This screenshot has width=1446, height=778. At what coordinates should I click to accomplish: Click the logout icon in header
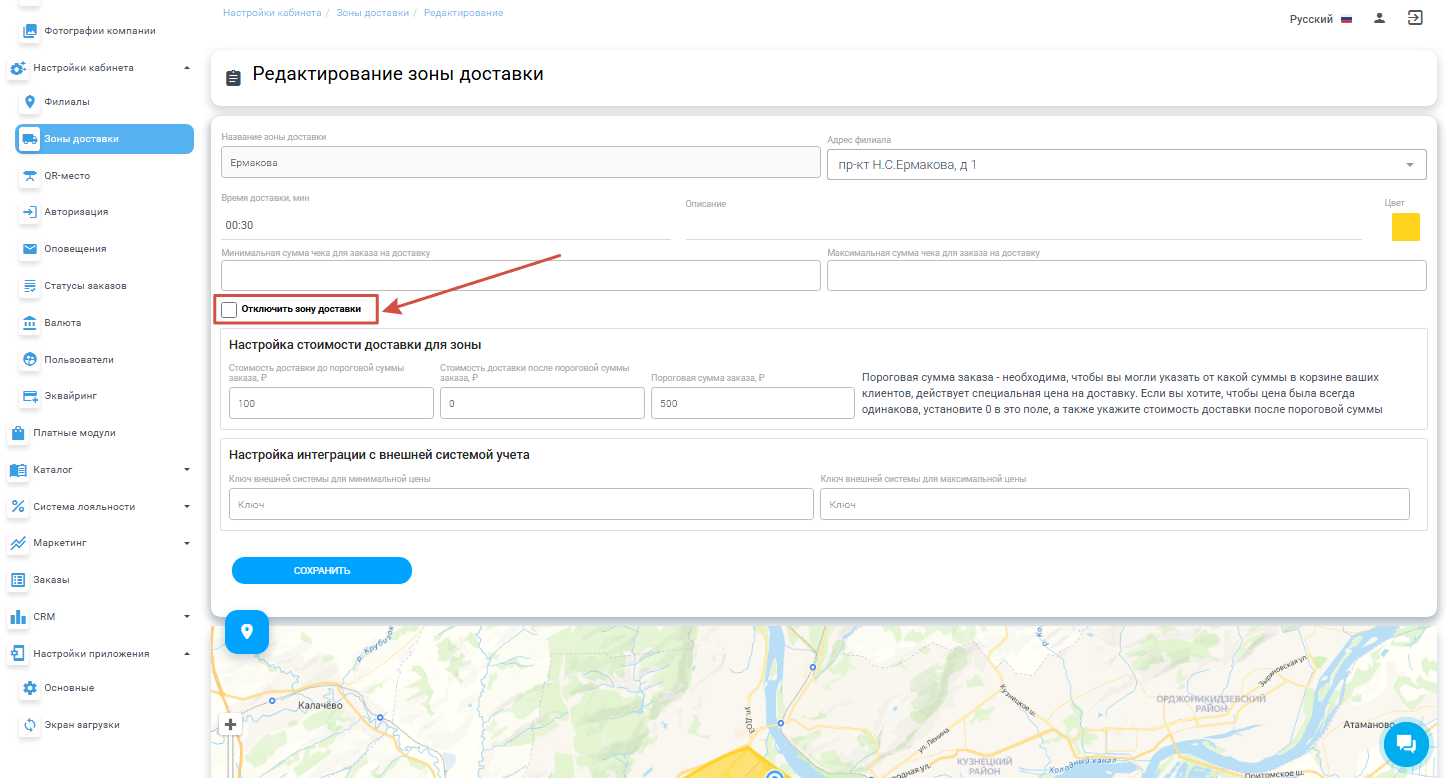tap(1415, 18)
